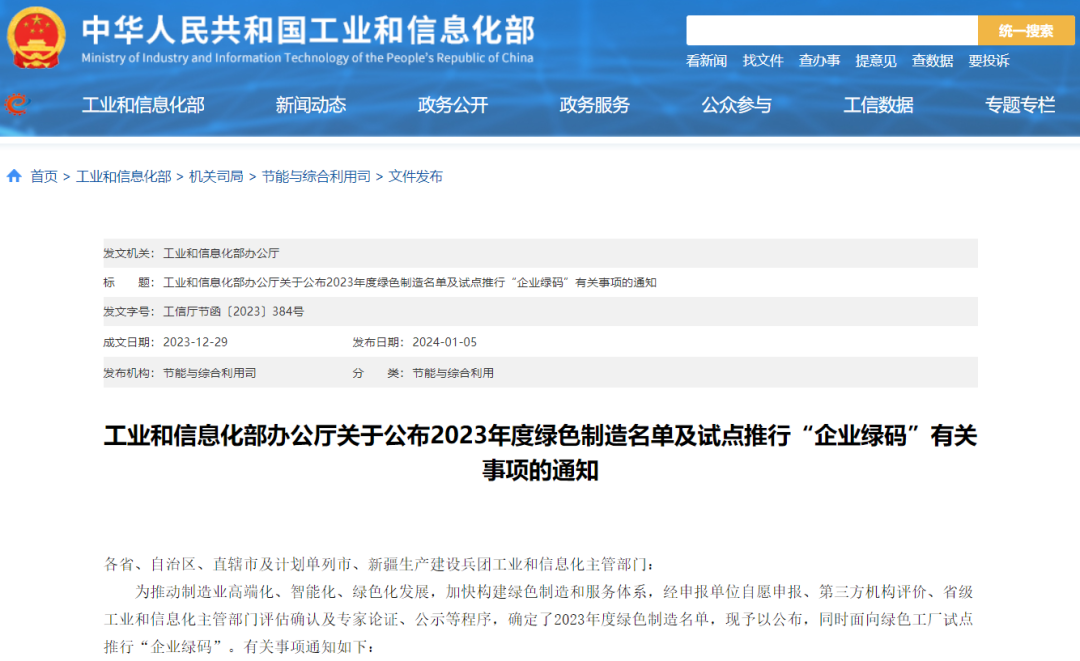Click the 统一搜索 search button

[x=1026, y=30]
